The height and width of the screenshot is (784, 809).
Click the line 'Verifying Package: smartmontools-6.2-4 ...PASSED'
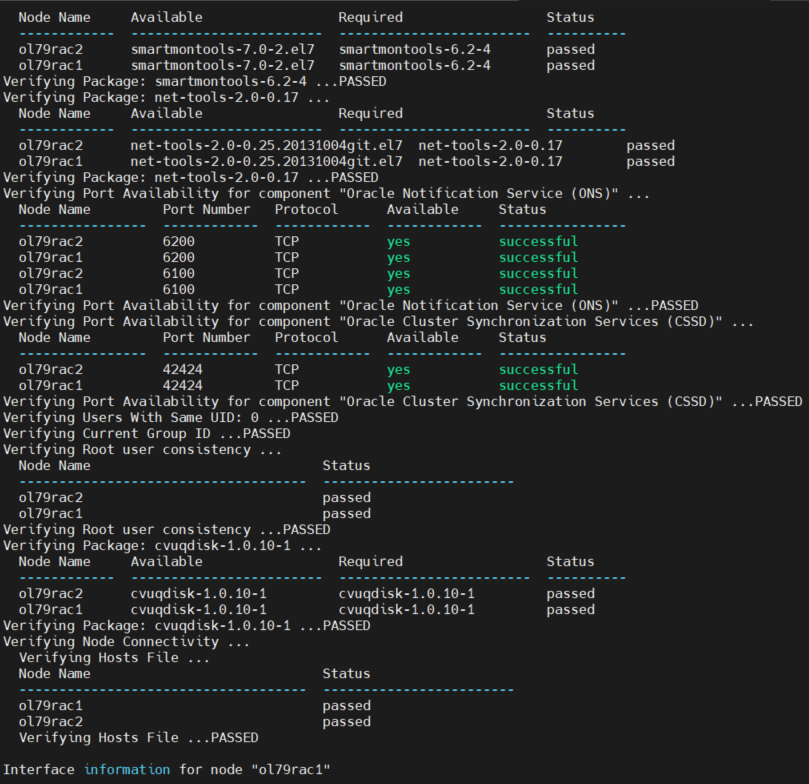(x=195, y=81)
